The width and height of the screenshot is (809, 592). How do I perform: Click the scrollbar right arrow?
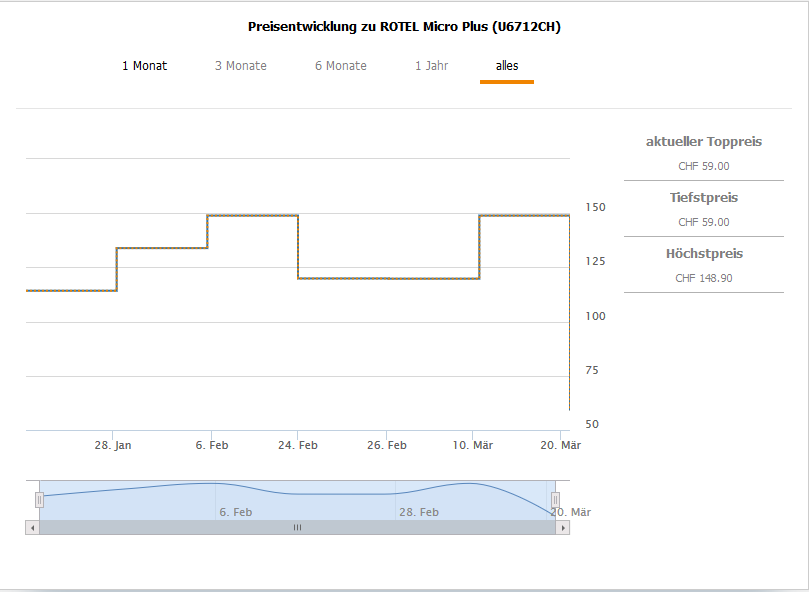click(563, 527)
